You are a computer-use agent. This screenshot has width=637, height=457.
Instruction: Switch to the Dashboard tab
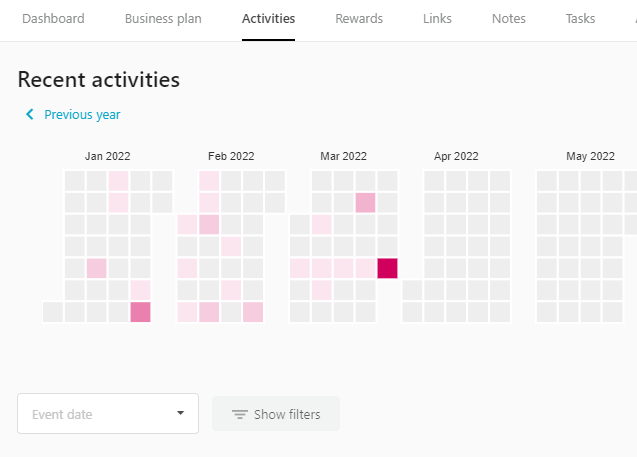click(53, 19)
